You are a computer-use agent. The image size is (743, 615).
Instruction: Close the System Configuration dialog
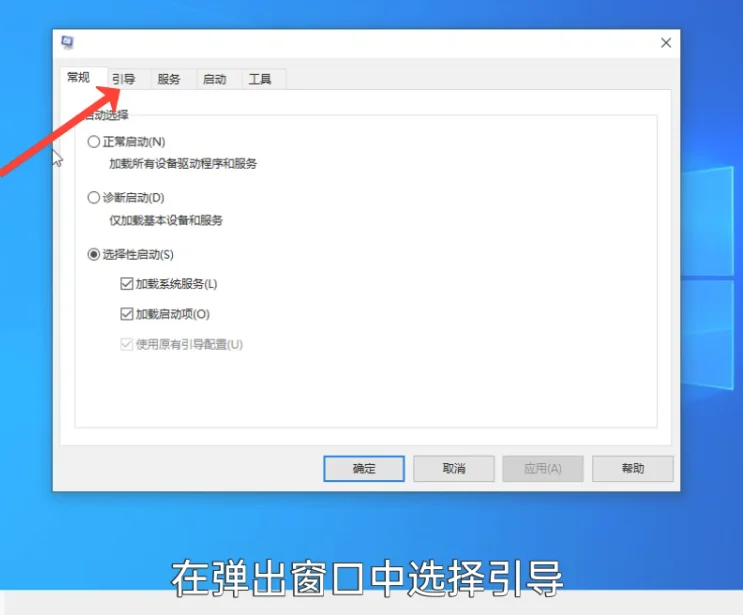(666, 43)
